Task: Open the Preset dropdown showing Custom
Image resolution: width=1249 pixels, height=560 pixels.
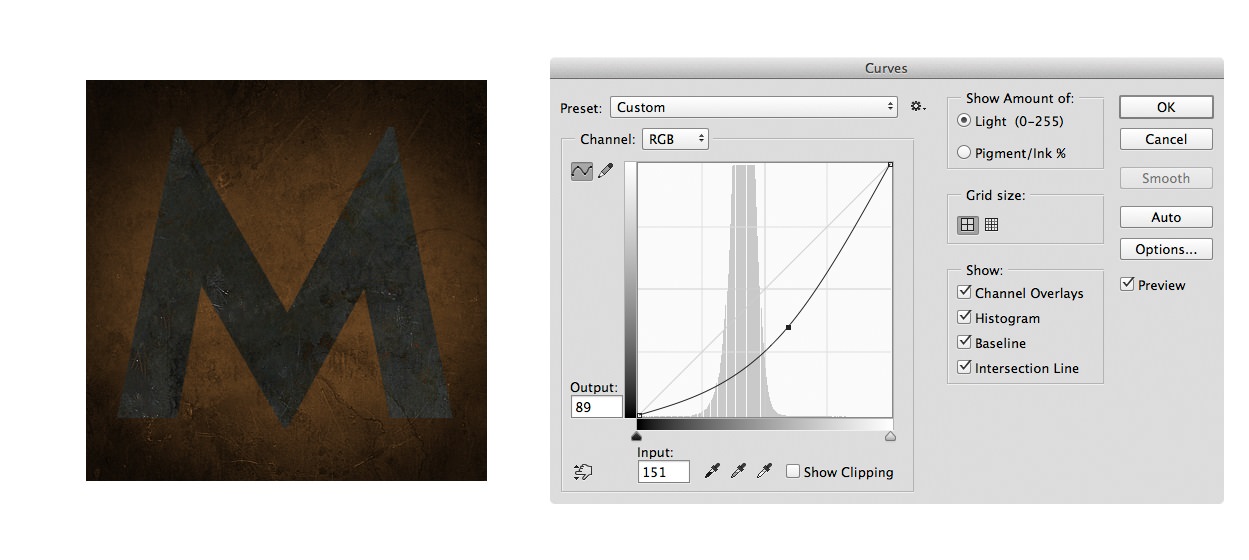Action: tap(755, 107)
